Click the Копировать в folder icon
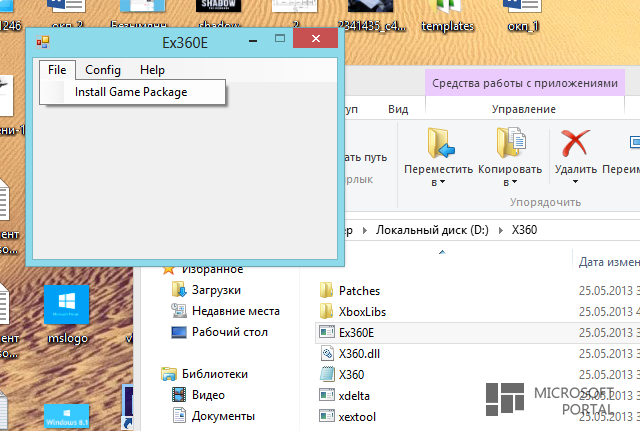The image size is (640, 431). pos(511,143)
